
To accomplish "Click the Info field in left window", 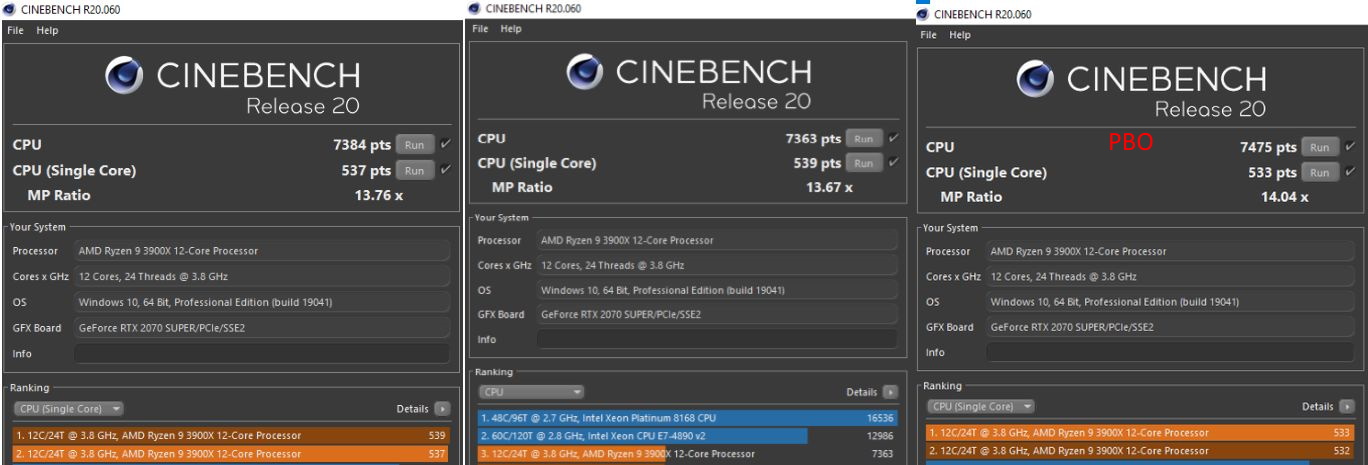I will 262,353.
